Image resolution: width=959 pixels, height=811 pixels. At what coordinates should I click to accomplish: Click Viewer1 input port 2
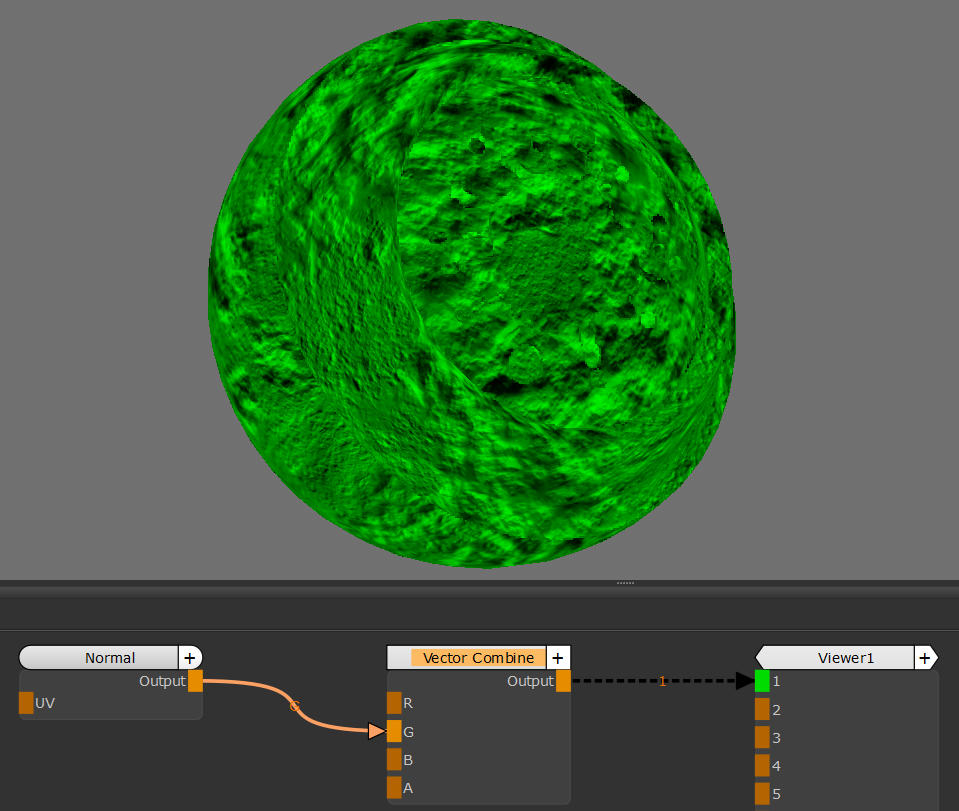click(x=762, y=709)
